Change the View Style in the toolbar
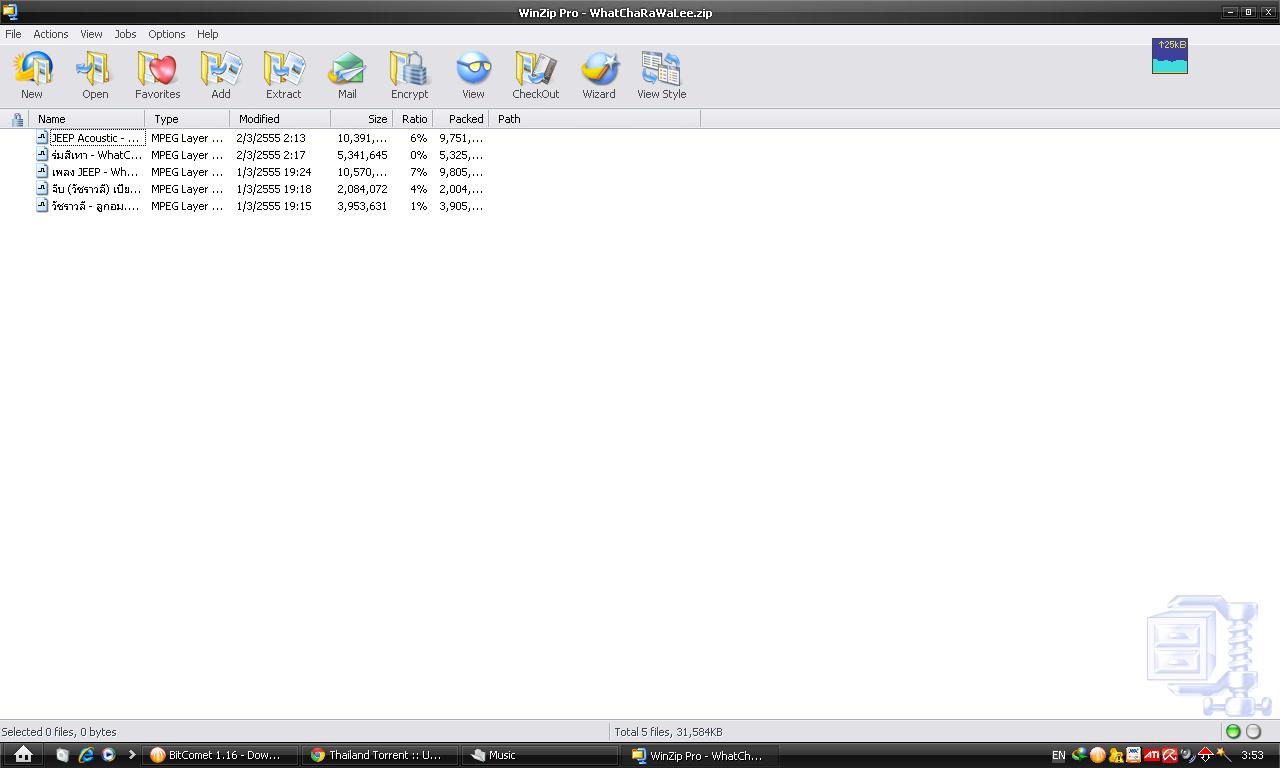 [x=661, y=75]
